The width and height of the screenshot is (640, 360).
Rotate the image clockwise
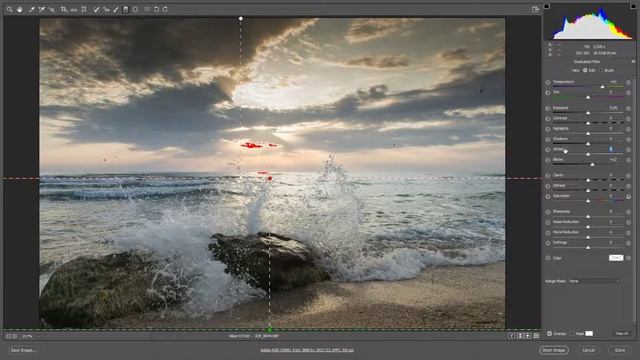coord(165,9)
